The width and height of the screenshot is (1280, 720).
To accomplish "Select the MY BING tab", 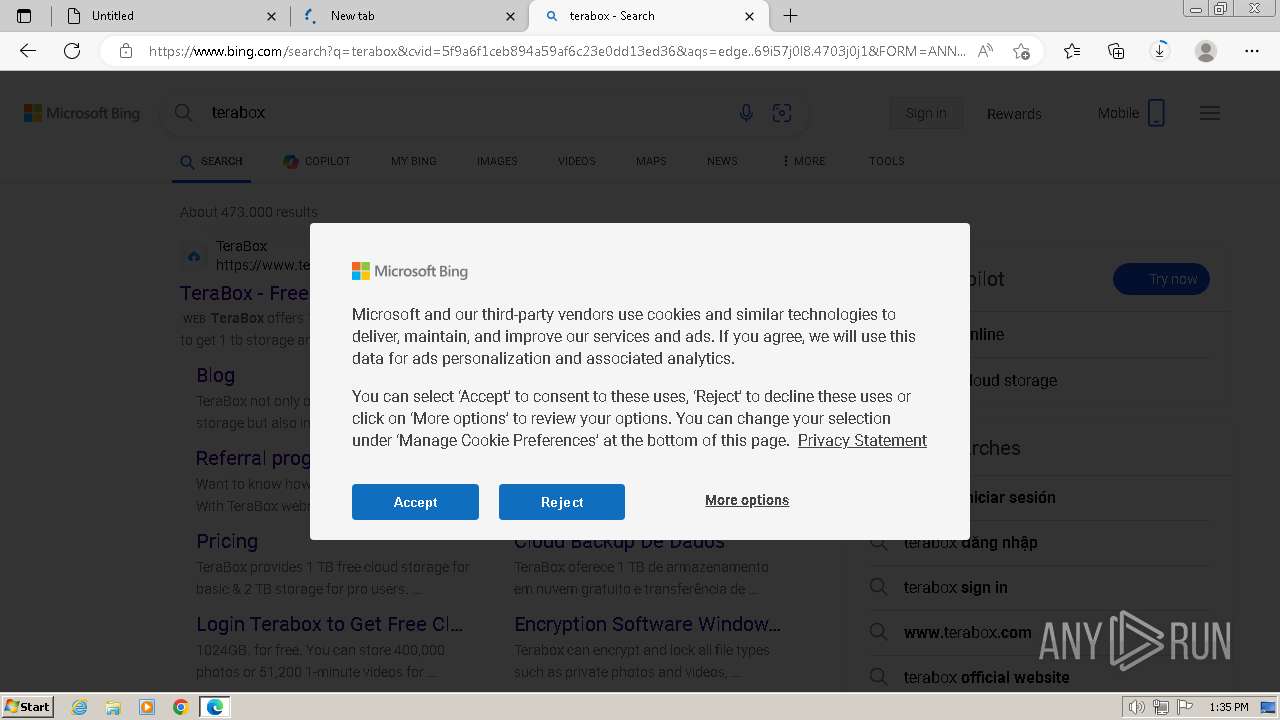I will coord(414,161).
